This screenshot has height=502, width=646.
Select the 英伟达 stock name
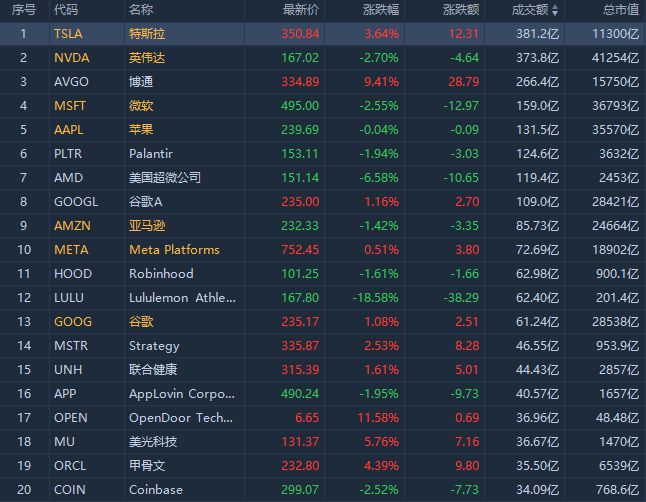(147, 58)
